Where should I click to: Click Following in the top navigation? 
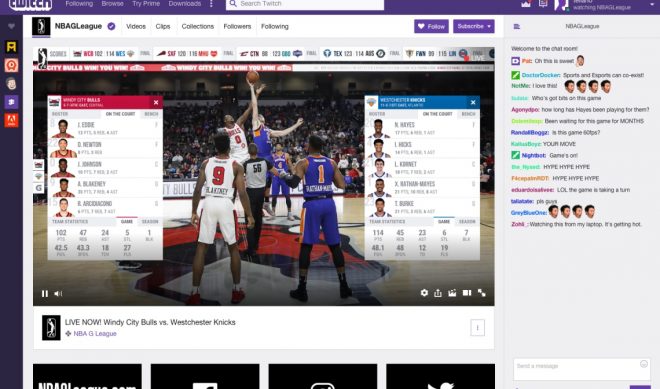pos(79,3)
